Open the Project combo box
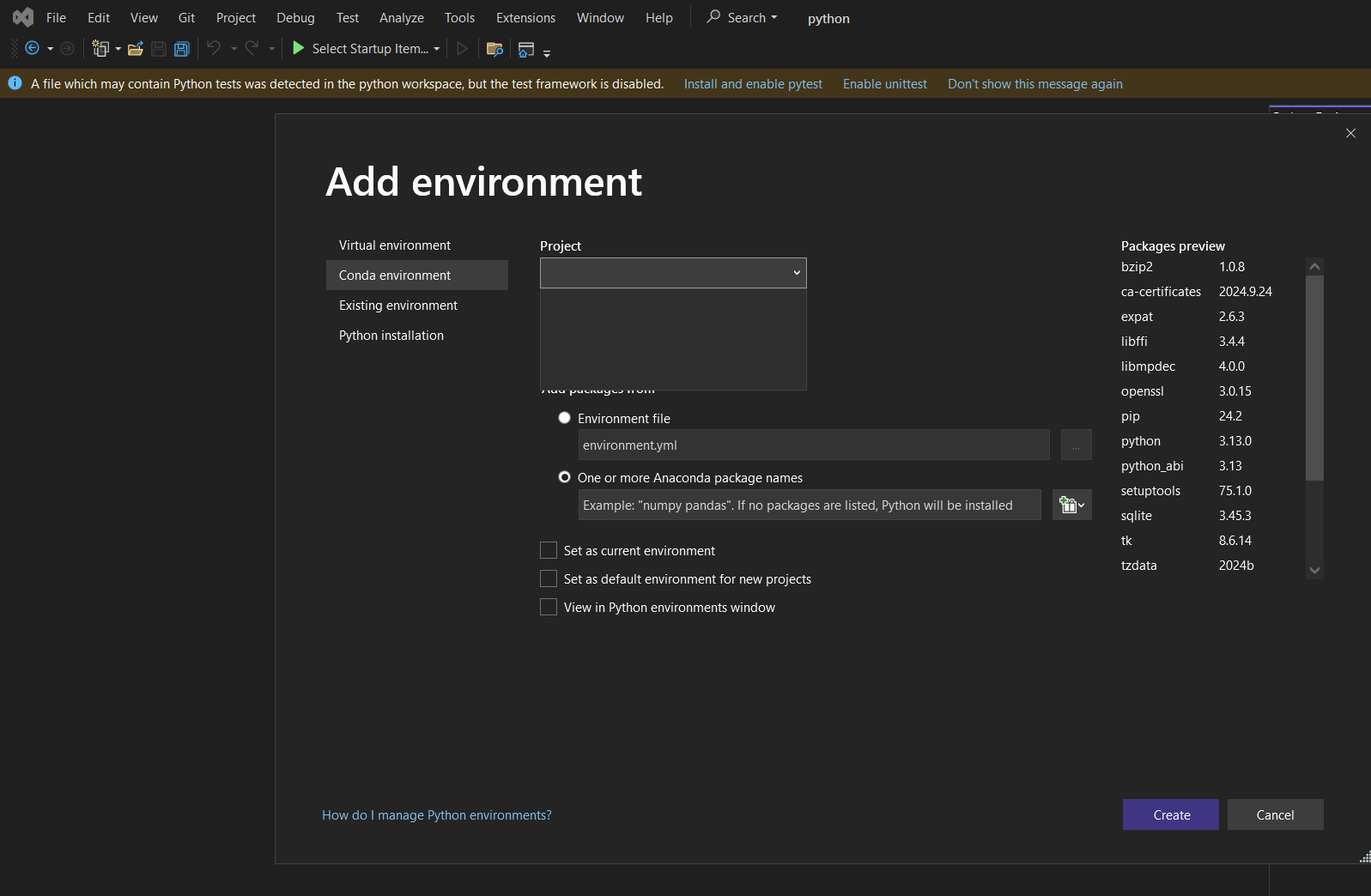The width and height of the screenshot is (1371, 896). click(673, 273)
